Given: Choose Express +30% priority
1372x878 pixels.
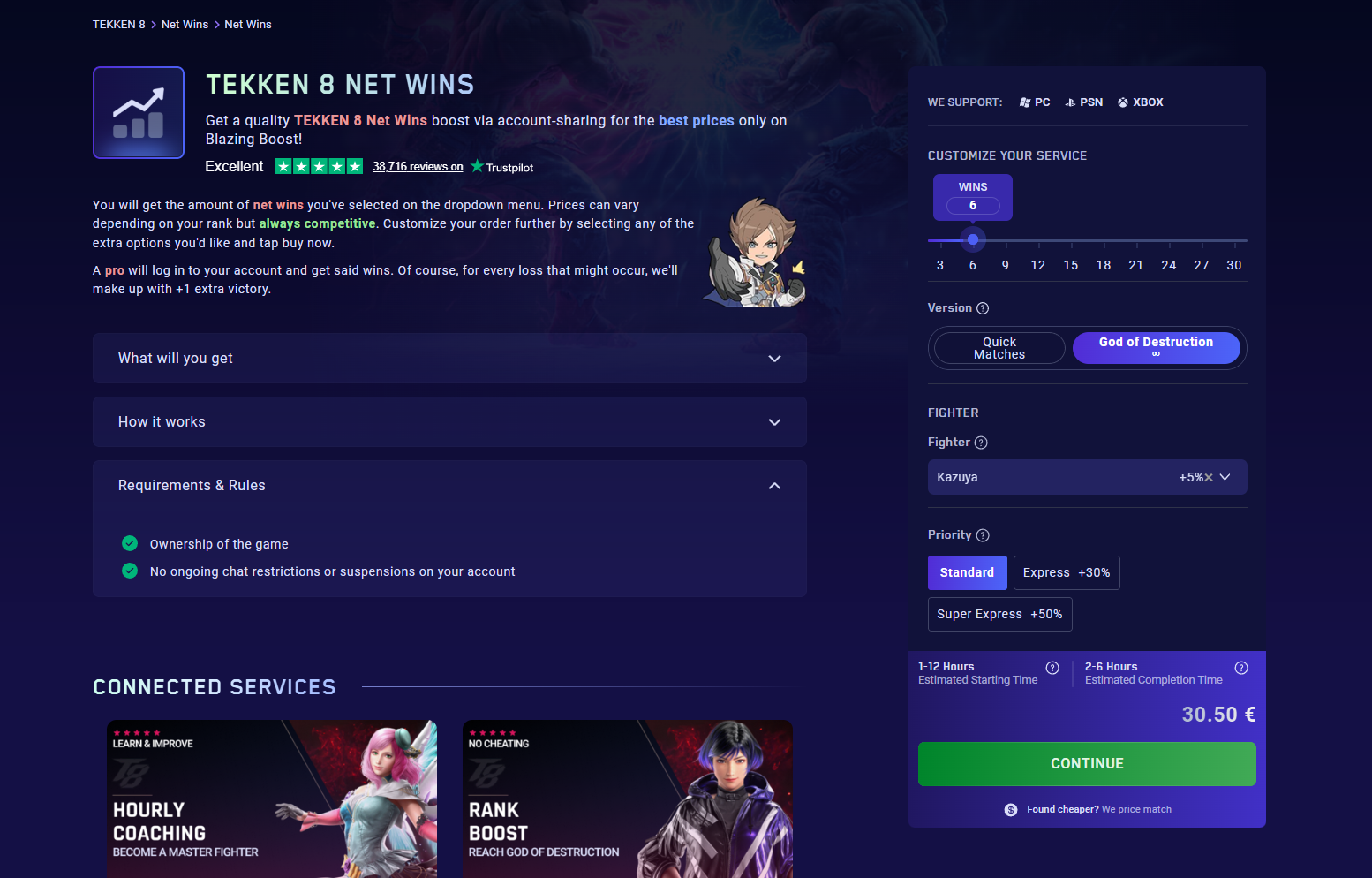Looking at the screenshot, I should pyautogui.click(x=1067, y=572).
